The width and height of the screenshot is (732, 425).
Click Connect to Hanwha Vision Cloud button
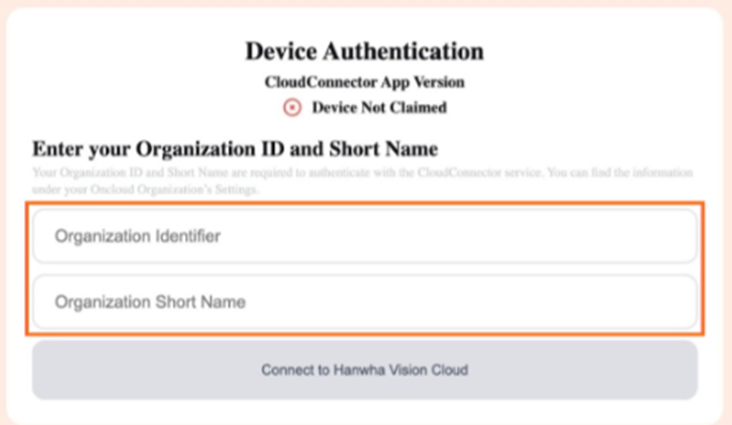pos(365,369)
